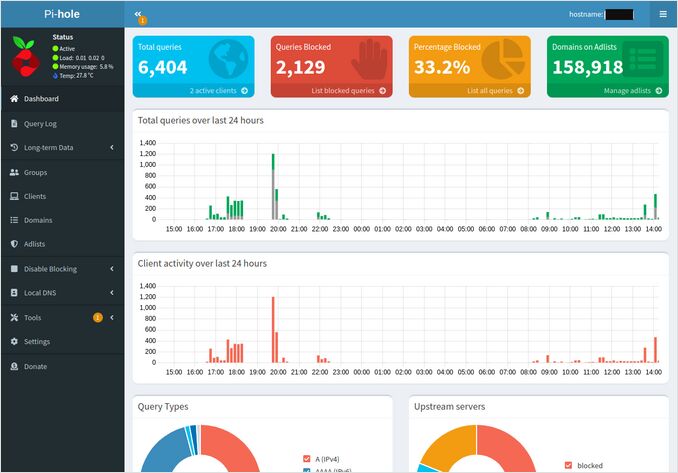Collapse sidebar with double-chevron icon
The width and height of the screenshot is (678, 473).
(x=138, y=14)
